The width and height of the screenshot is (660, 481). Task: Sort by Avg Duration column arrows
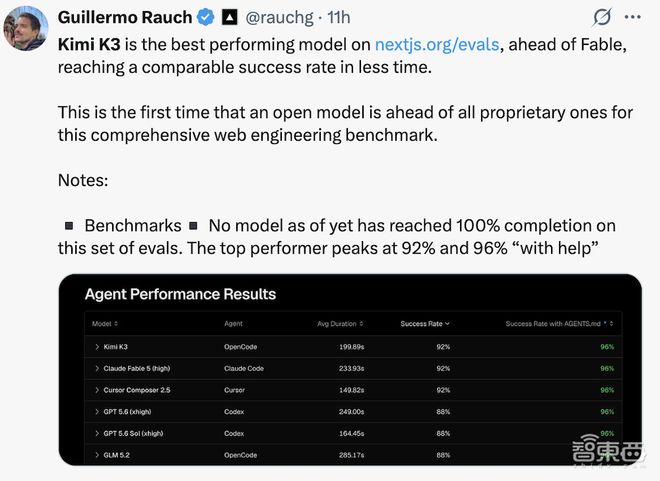coord(361,324)
